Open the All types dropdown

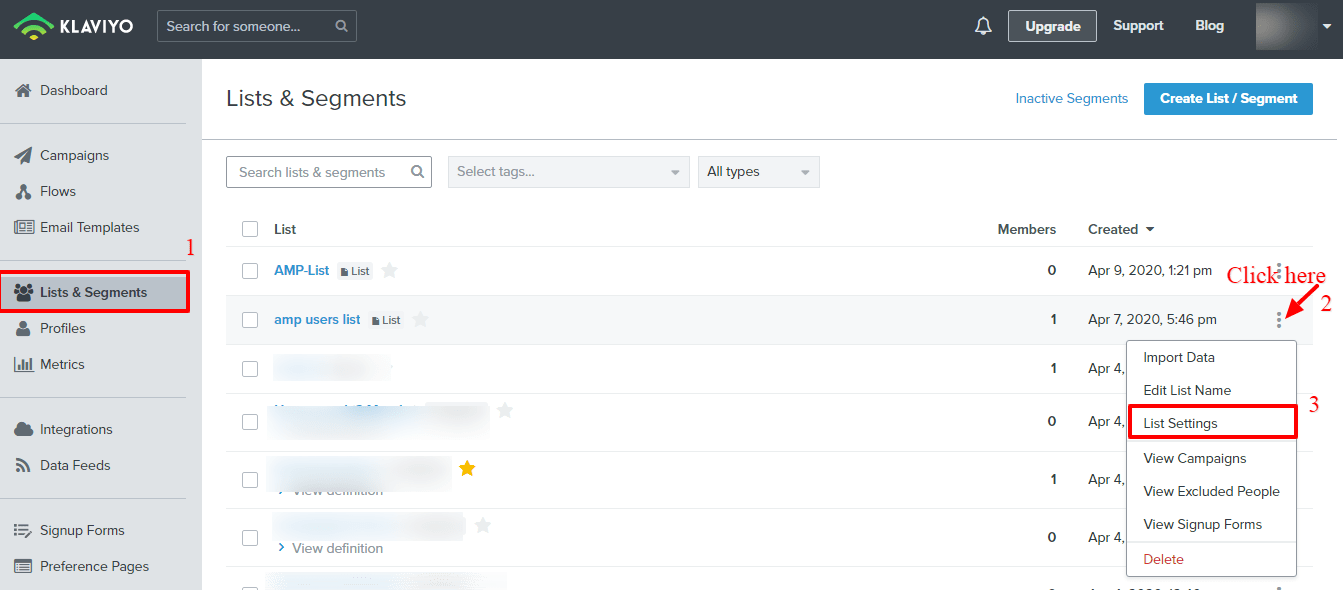pyautogui.click(x=758, y=172)
